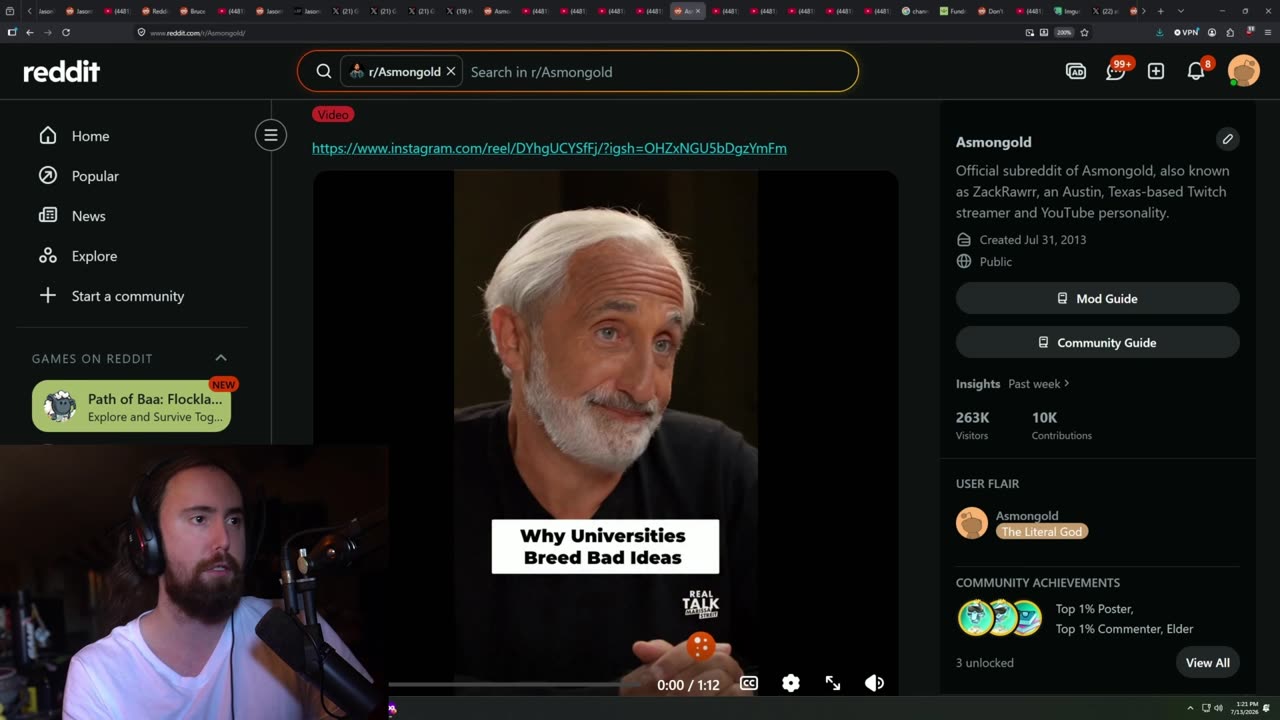Open site security shield icon
Viewport: 1280px width, 720px height.
(x=141, y=32)
